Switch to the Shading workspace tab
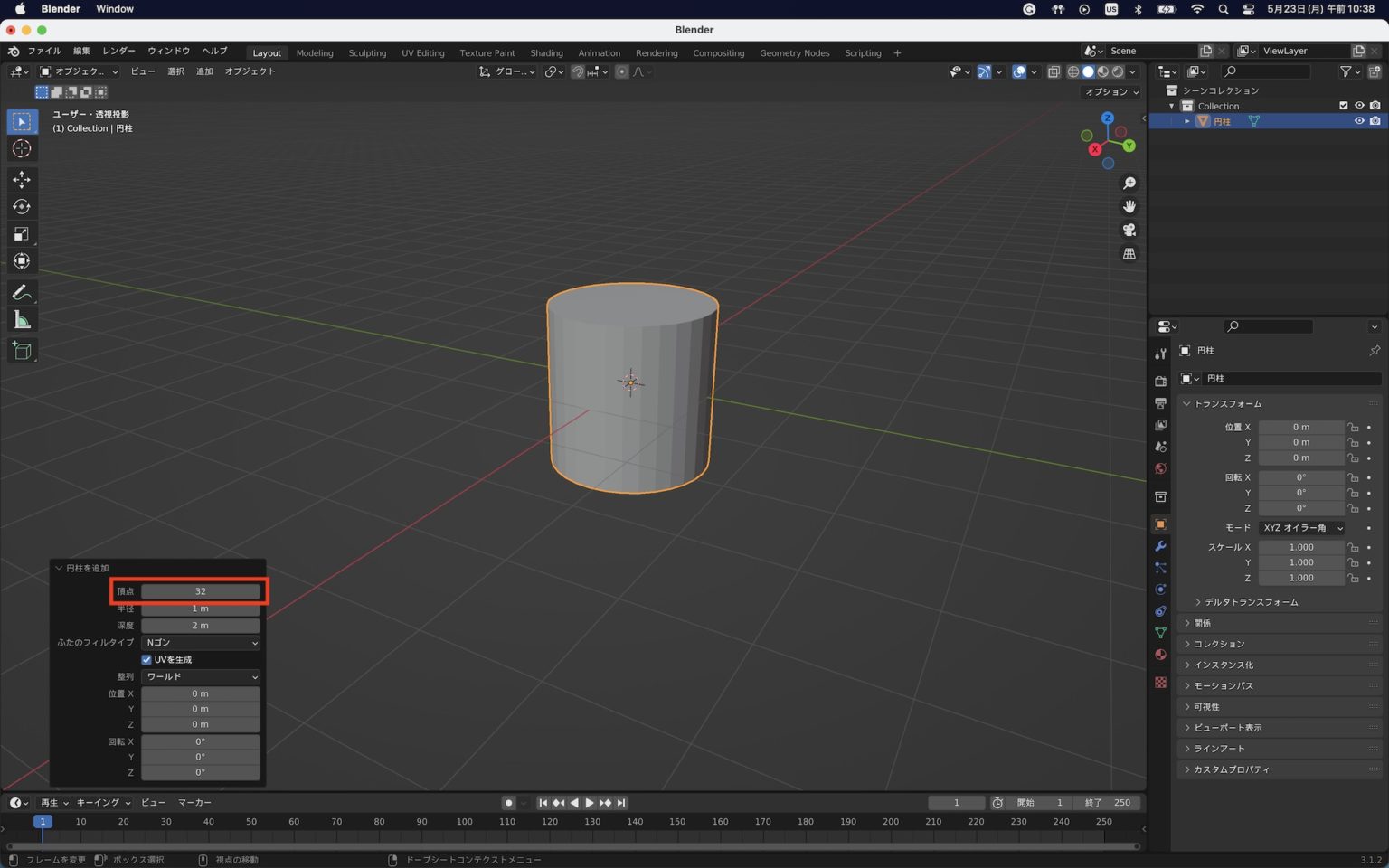This screenshot has width=1389, height=868. coord(546,52)
